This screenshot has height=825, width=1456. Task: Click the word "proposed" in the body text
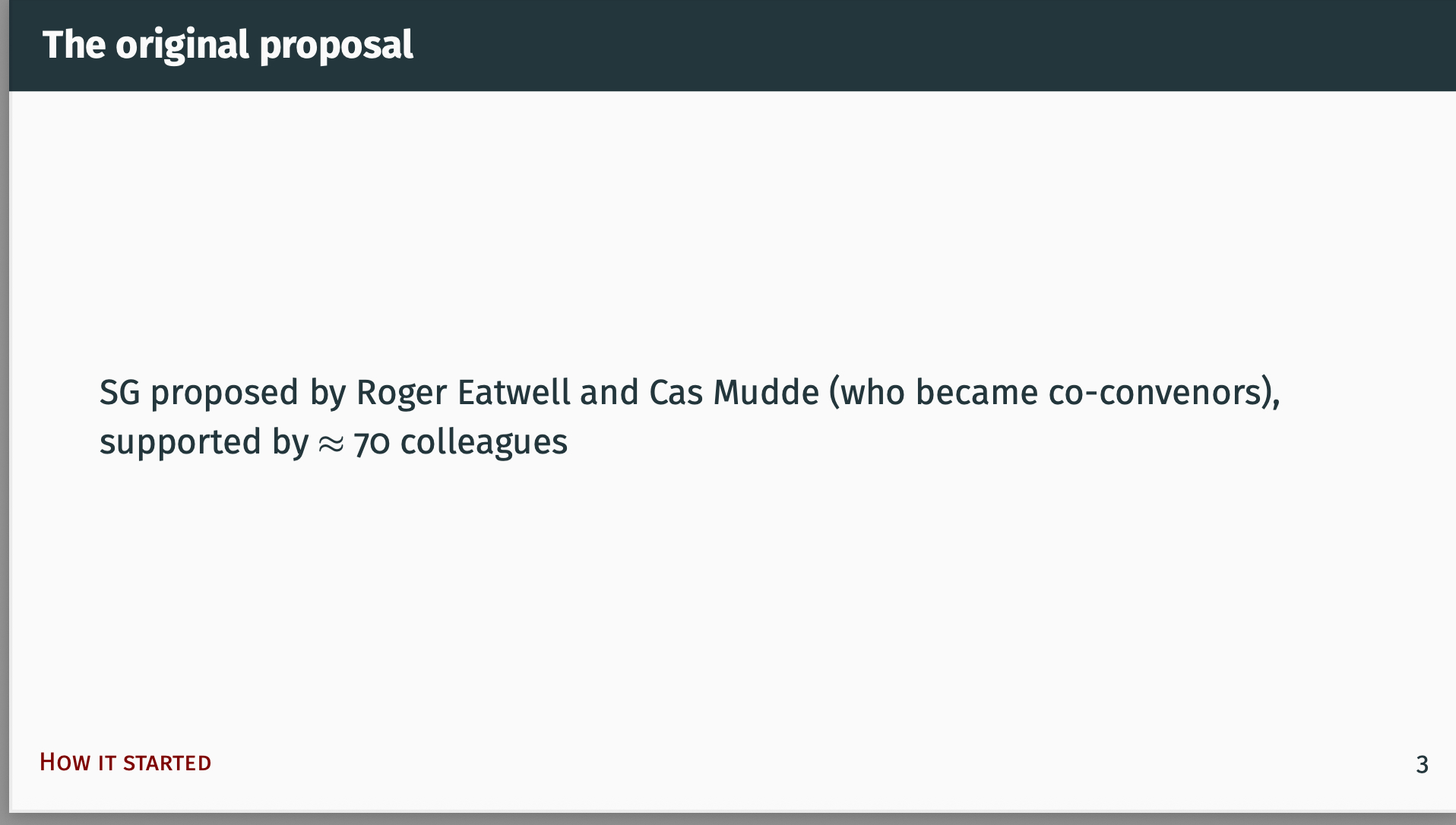(224, 394)
